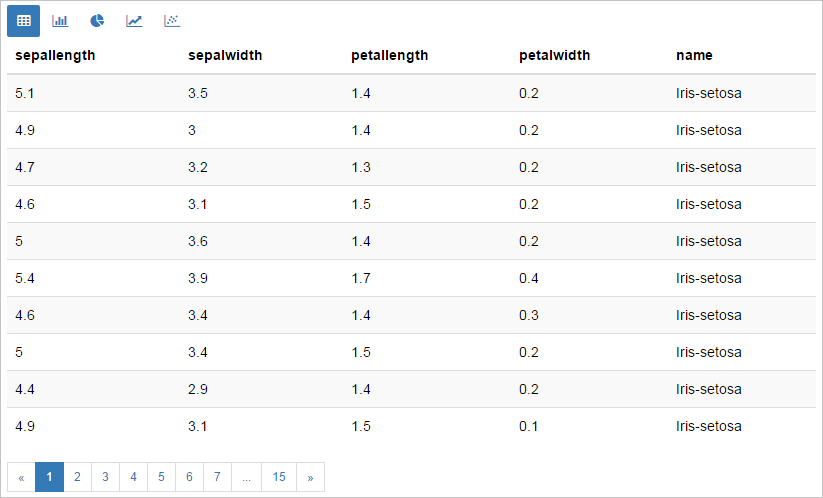Select the table view icon
823x498 pixels.
pyautogui.click(x=24, y=21)
